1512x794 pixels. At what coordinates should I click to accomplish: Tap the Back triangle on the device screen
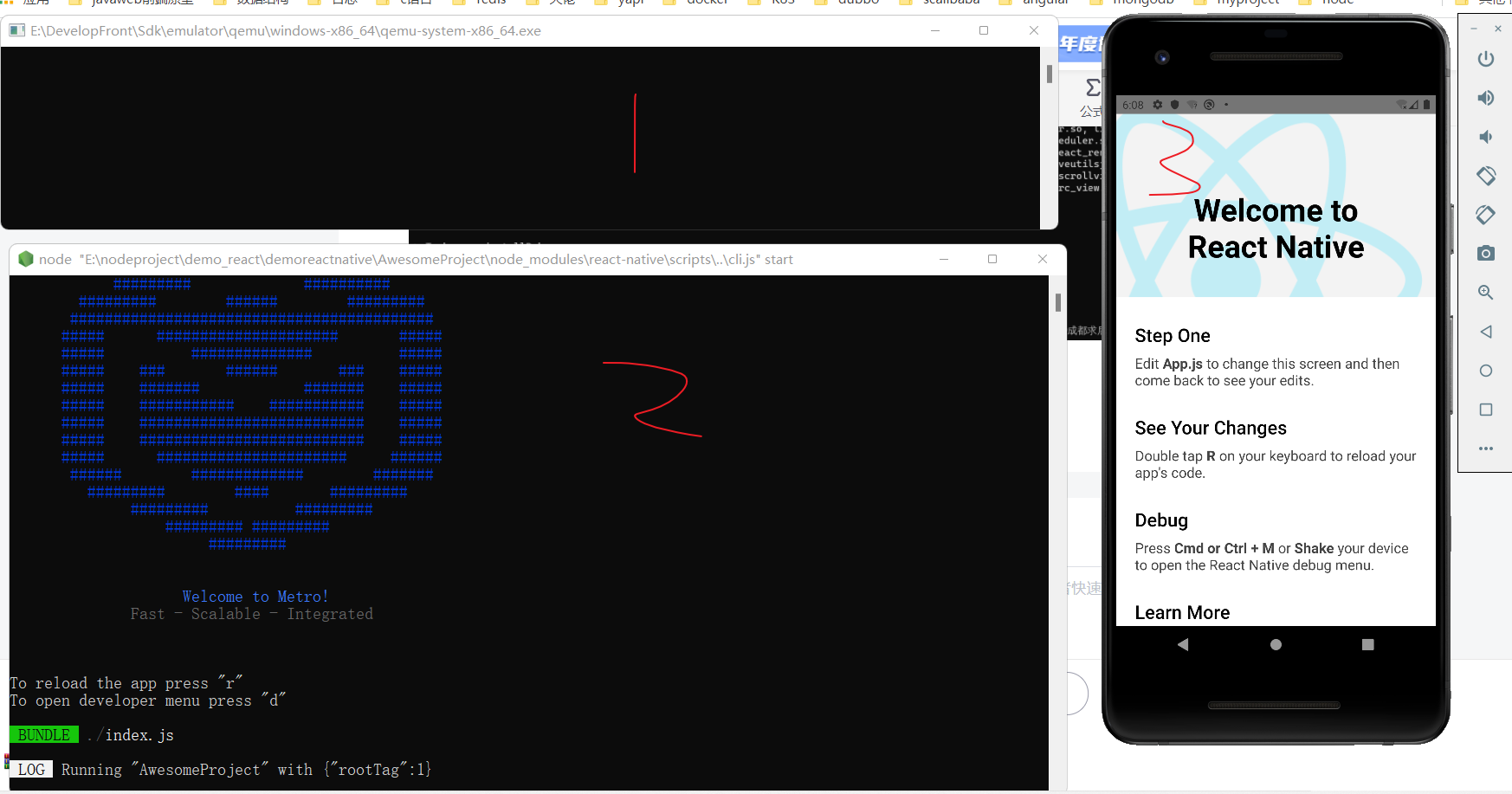tap(1183, 644)
